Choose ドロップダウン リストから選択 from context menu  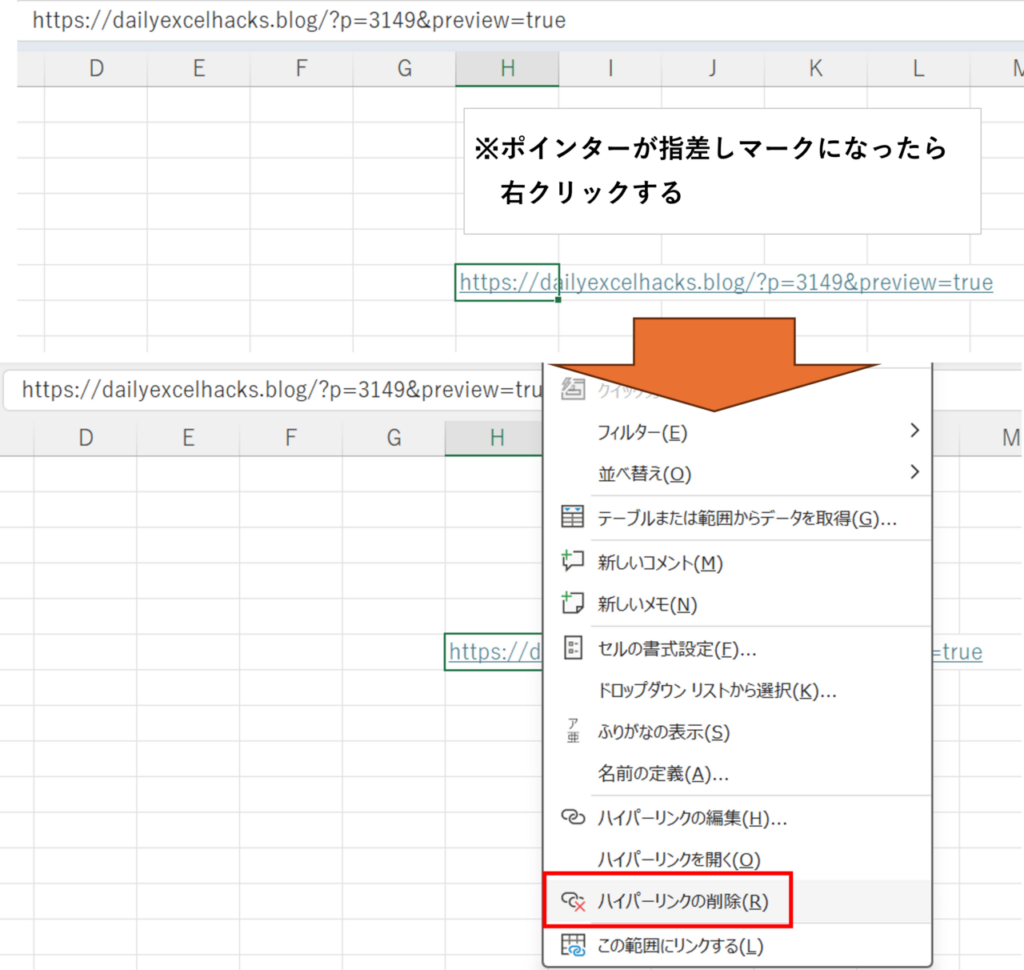716,691
